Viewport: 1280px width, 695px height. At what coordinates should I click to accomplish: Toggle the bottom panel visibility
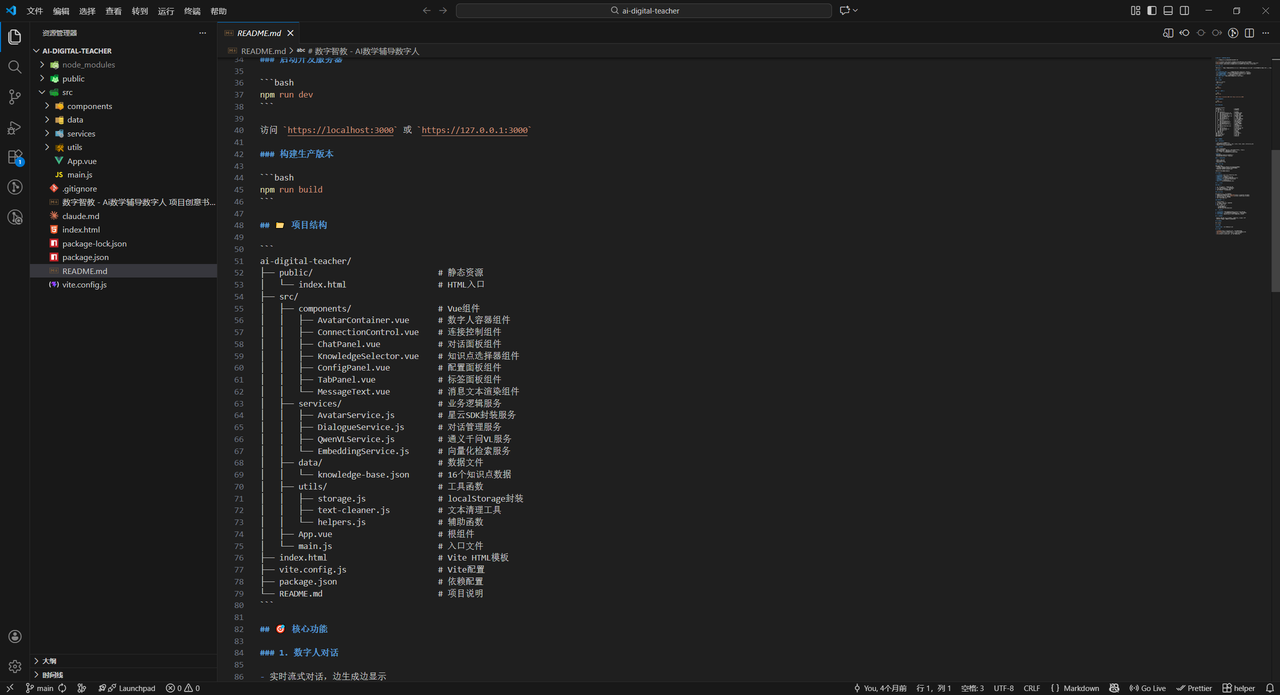click(x=1168, y=10)
